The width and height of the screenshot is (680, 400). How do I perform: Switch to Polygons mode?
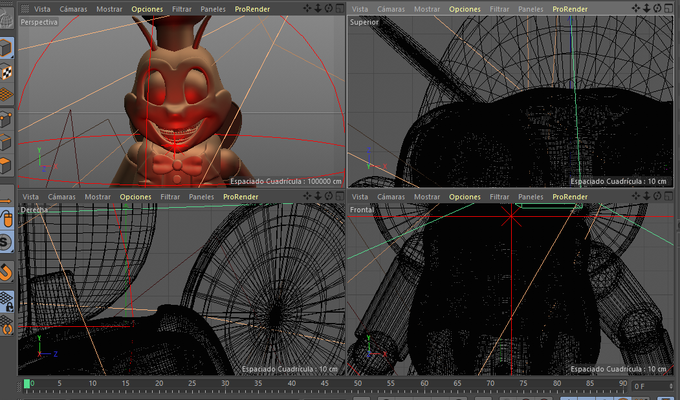[6, 165]
